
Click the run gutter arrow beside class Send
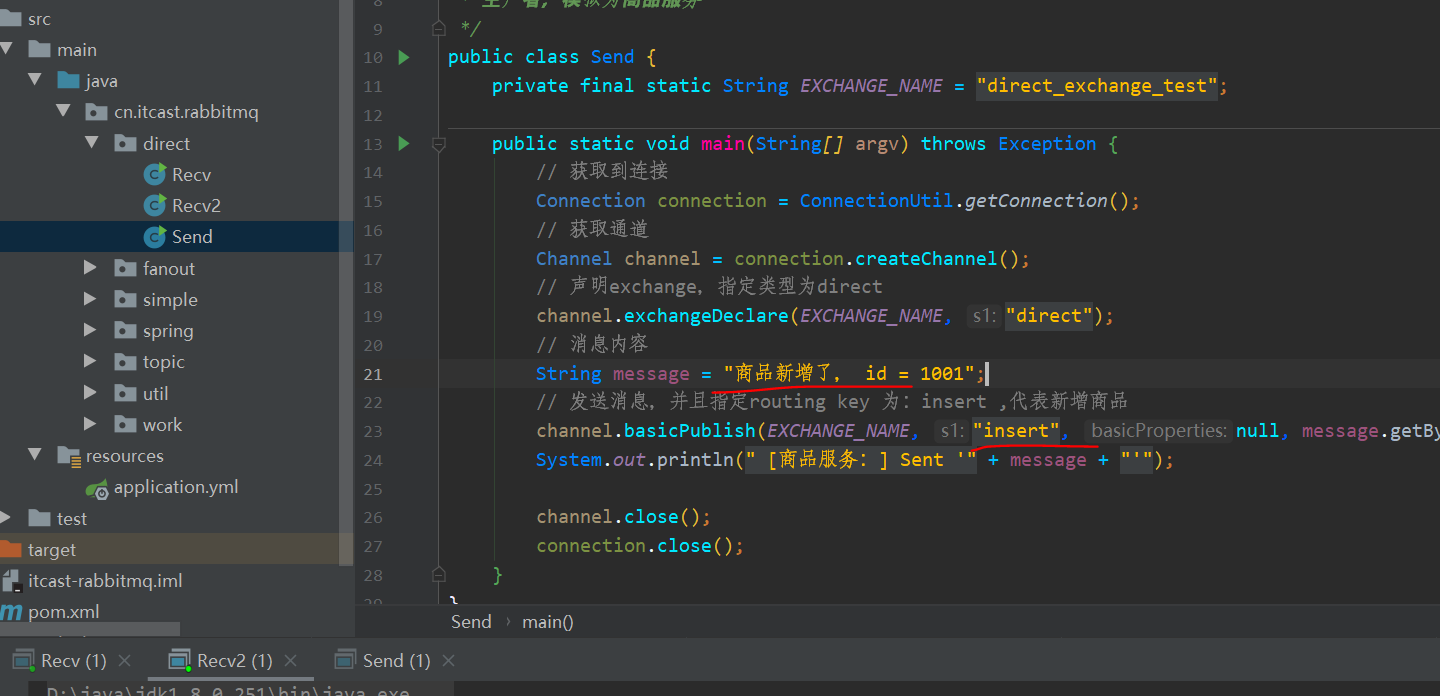point(404,57)
